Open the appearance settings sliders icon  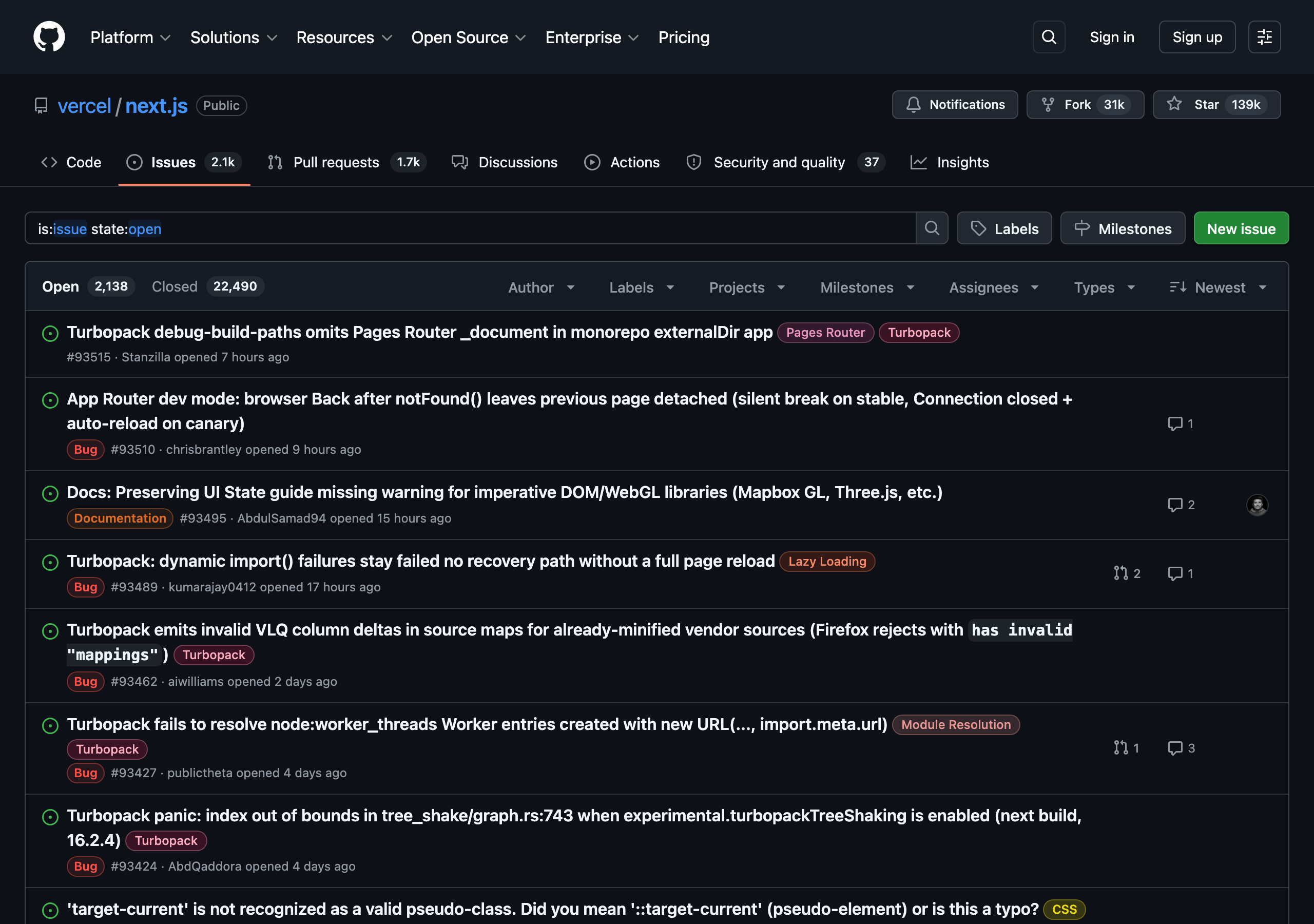[x=1264, y=37]
